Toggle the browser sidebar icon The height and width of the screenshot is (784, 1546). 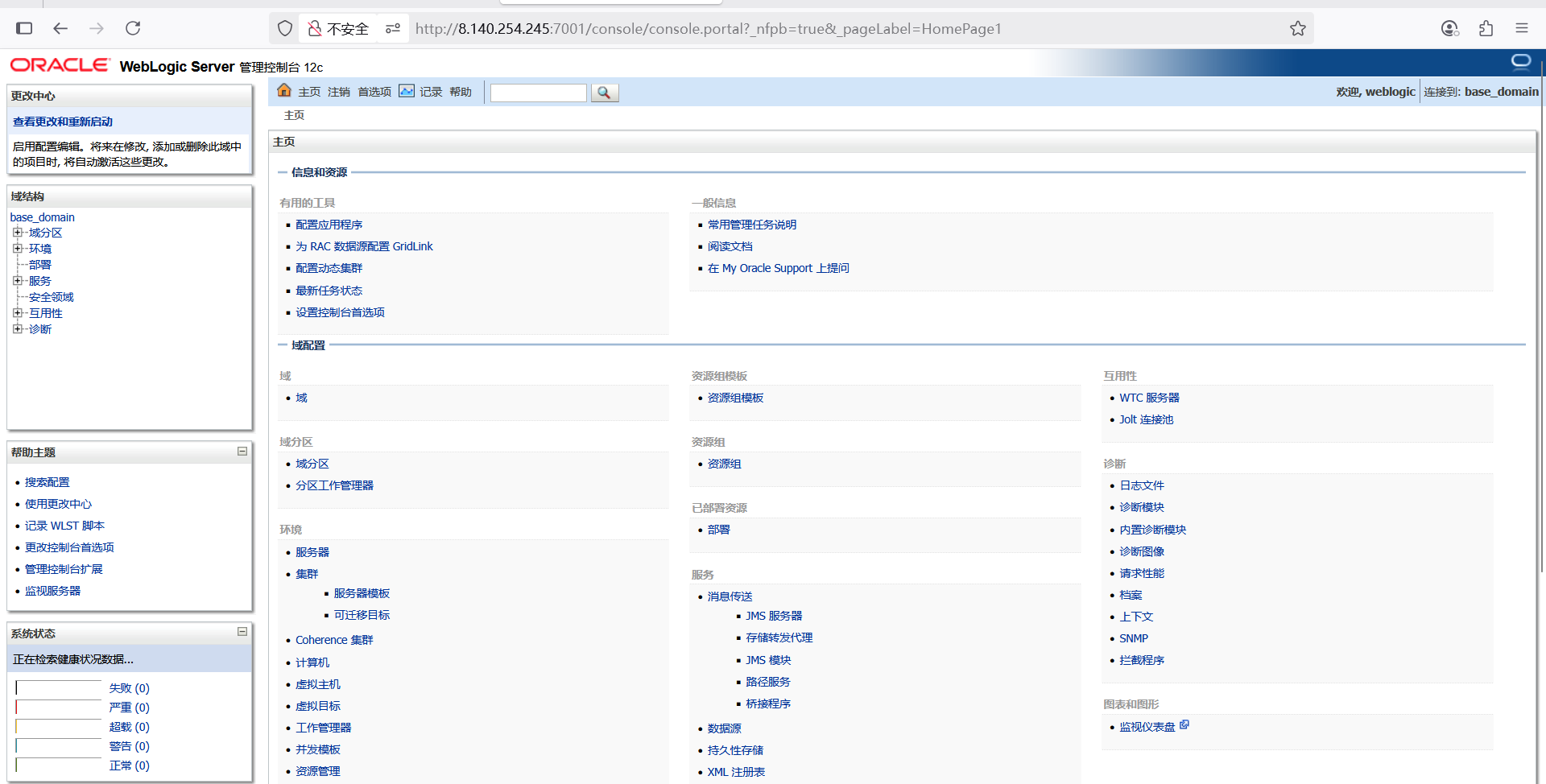(x=24, y=28)
